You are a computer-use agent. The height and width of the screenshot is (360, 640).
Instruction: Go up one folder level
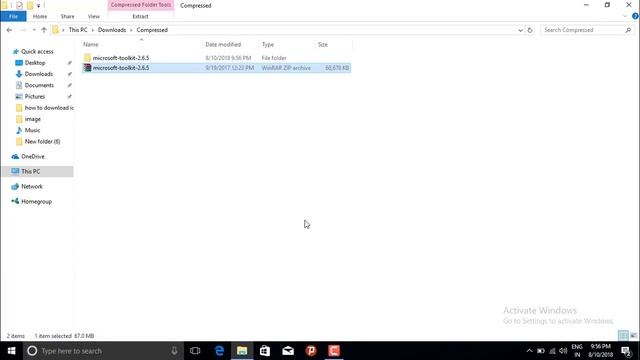click(x=44, y=30)
